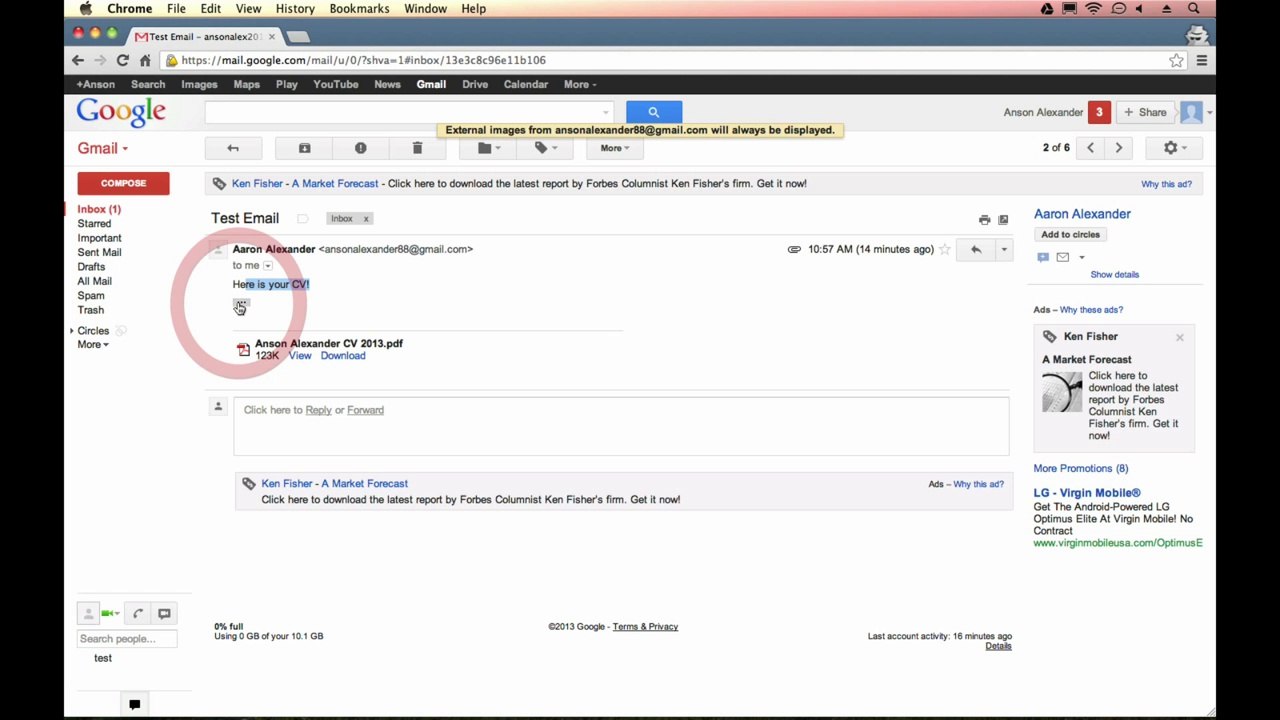Open the Chrome File menu
This screenshot has width=1280, height=720.
coord(176,9)
